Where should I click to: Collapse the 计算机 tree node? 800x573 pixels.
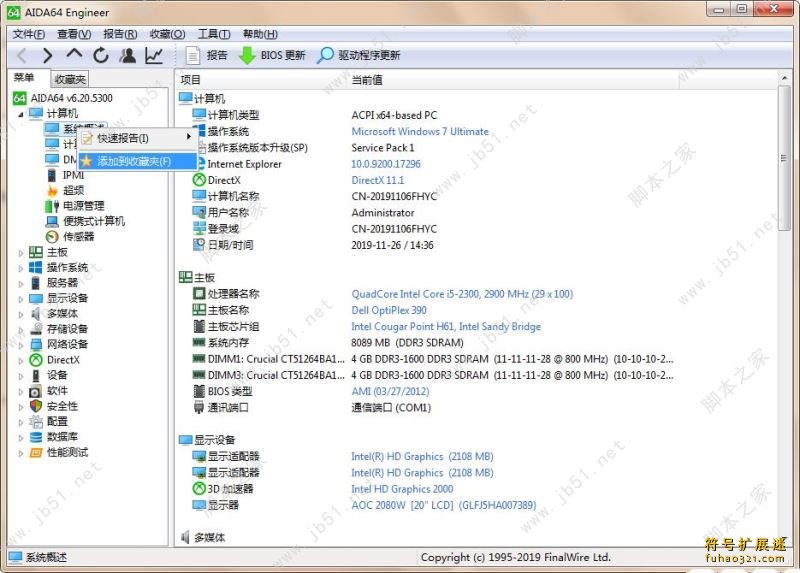[21, 114]
